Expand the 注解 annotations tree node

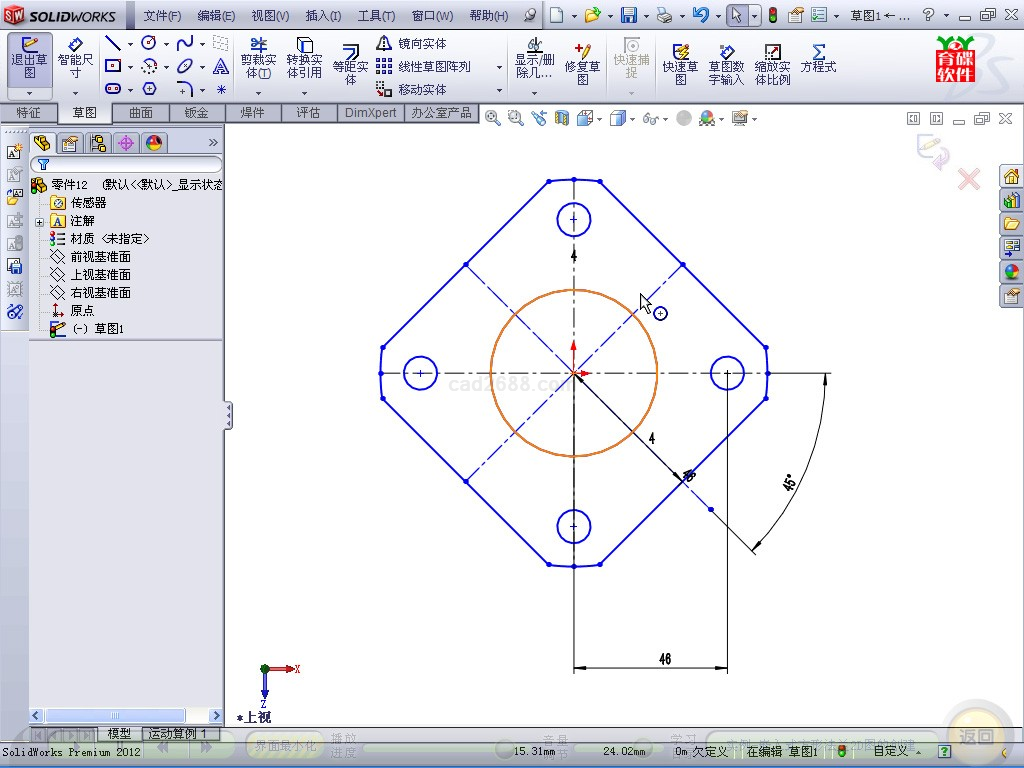click(39, 221)
